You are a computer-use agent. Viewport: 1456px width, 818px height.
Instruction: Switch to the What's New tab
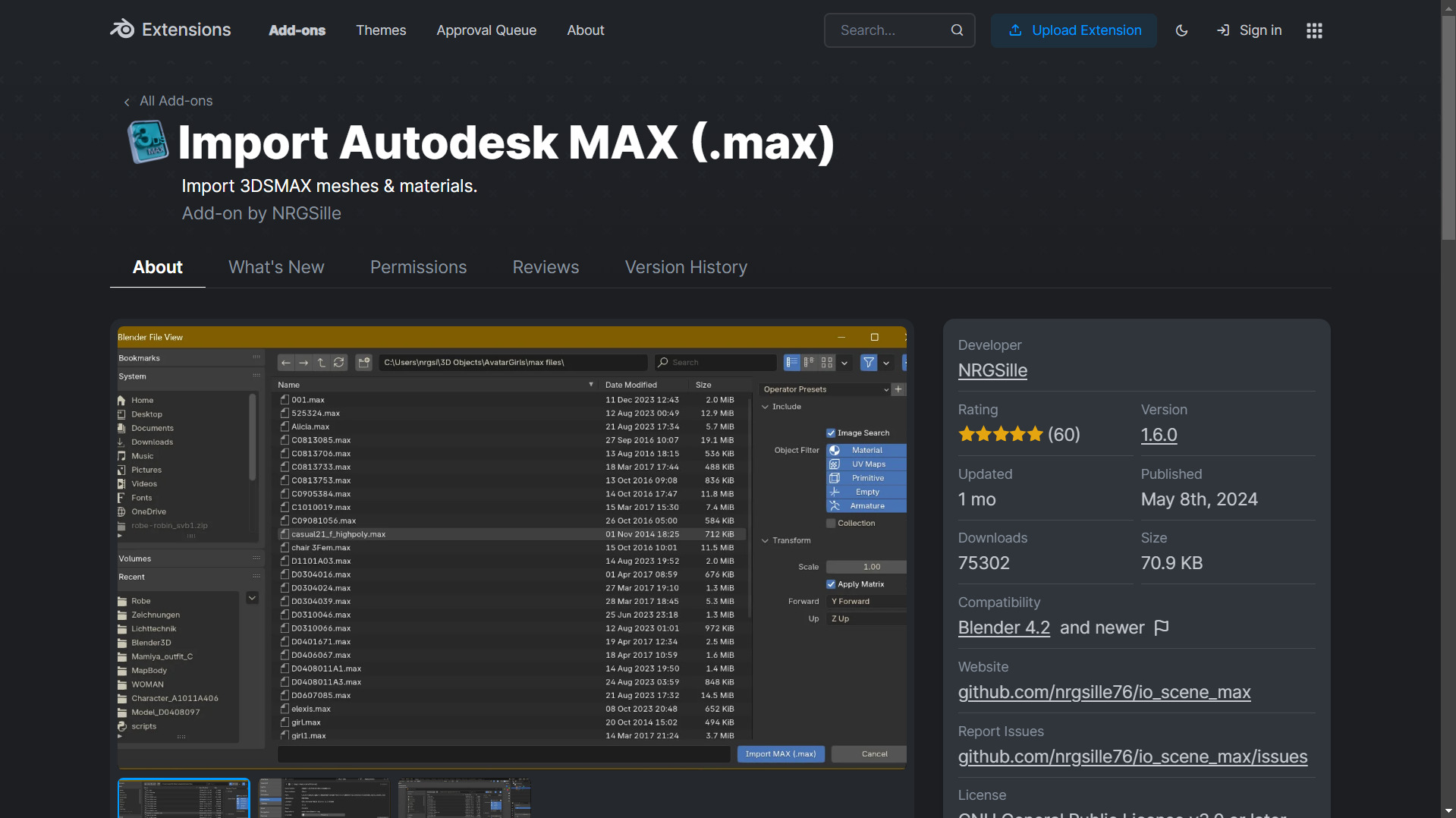[276, 267]
